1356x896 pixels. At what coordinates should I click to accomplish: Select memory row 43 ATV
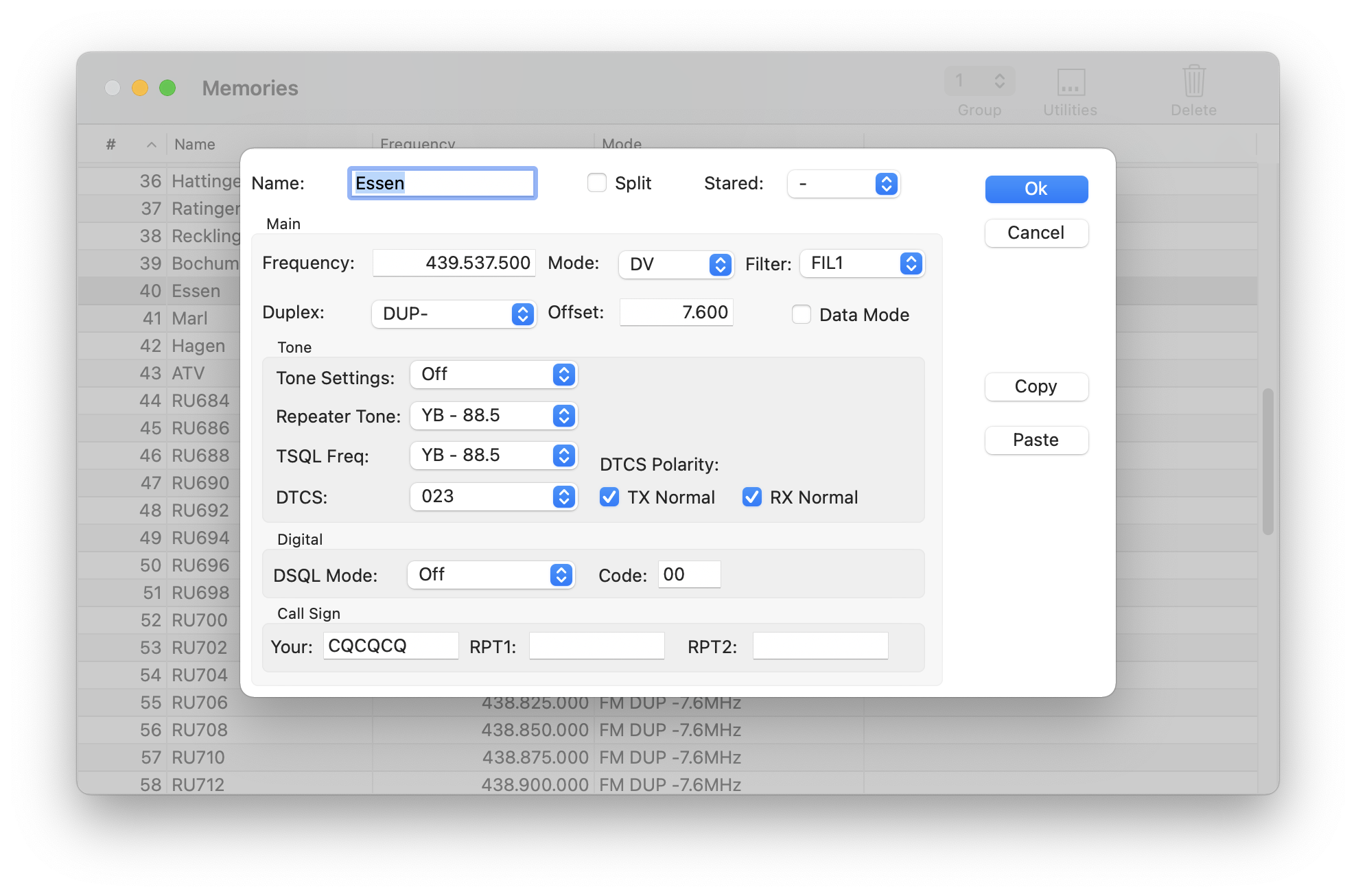point(159,373)
